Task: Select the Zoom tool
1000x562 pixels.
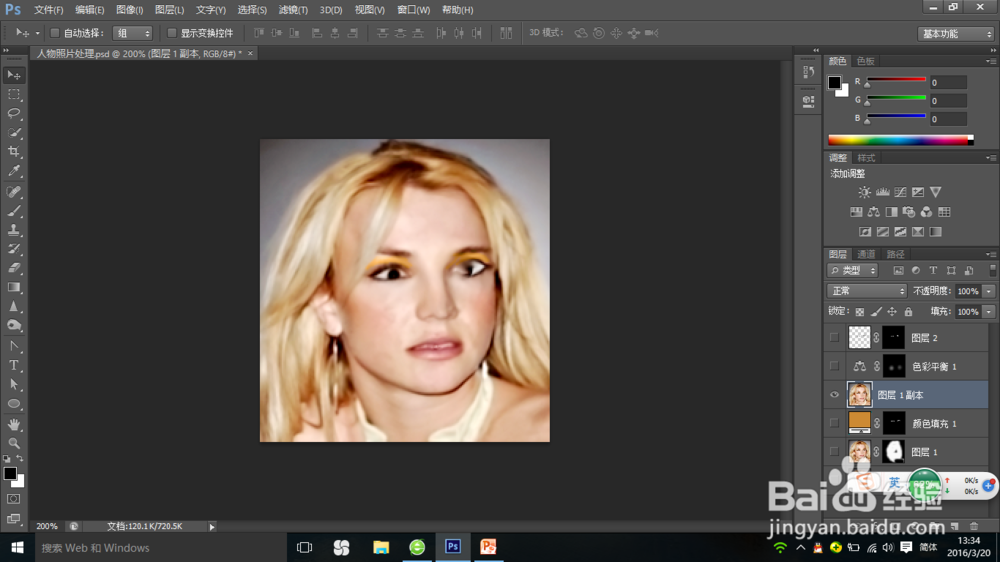Action: (x=14, y=443)
